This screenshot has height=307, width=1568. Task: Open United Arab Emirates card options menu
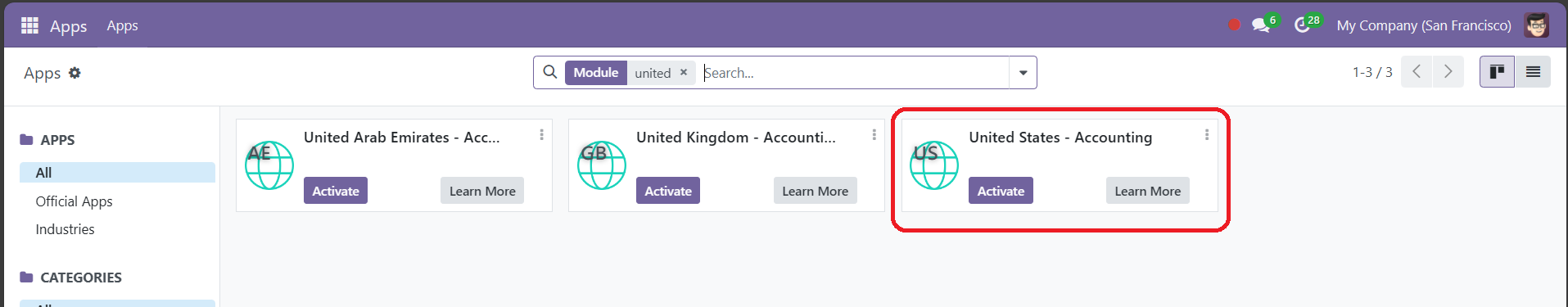pos(541,134)
